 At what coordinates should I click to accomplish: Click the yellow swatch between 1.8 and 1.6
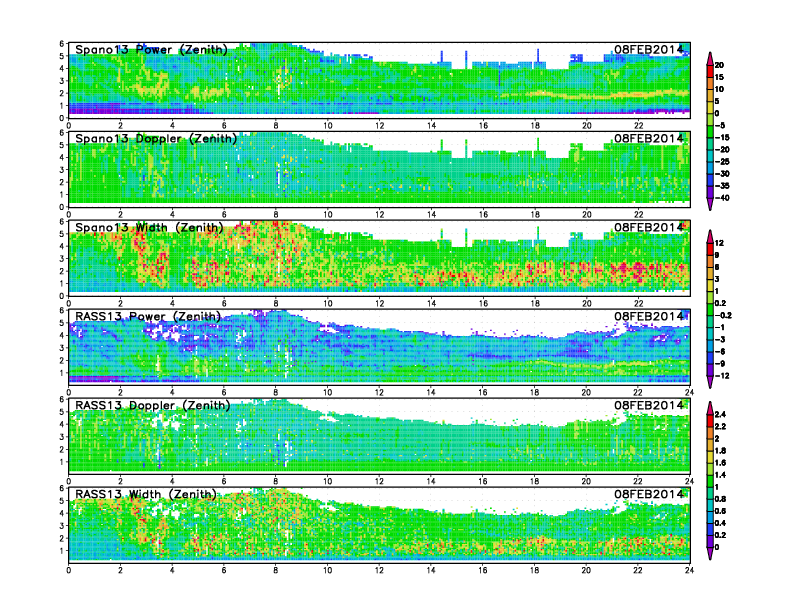tap(710, 456)
